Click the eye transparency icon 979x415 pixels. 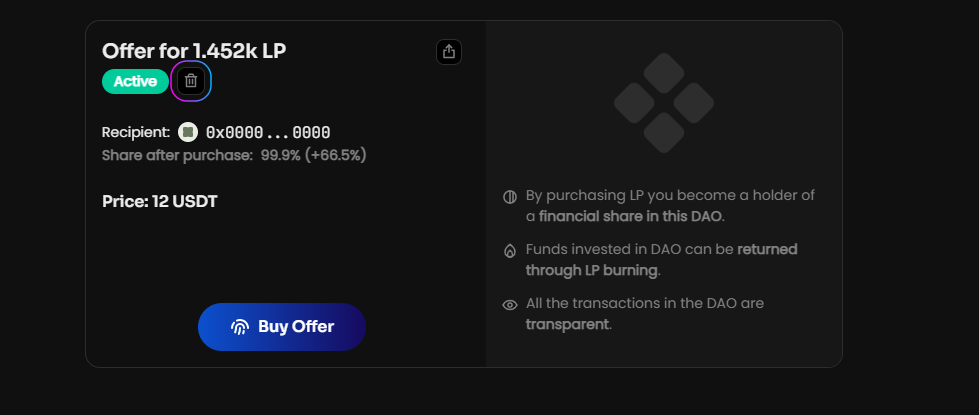510,304
